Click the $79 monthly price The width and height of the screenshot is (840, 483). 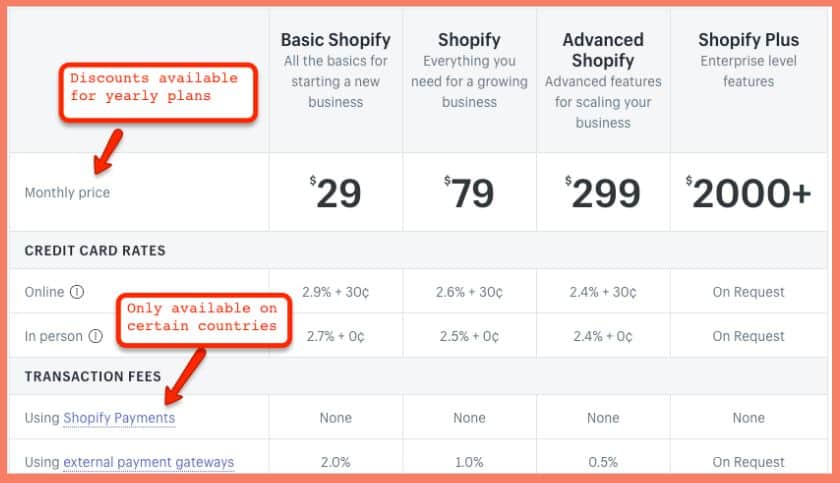[469, 194]
